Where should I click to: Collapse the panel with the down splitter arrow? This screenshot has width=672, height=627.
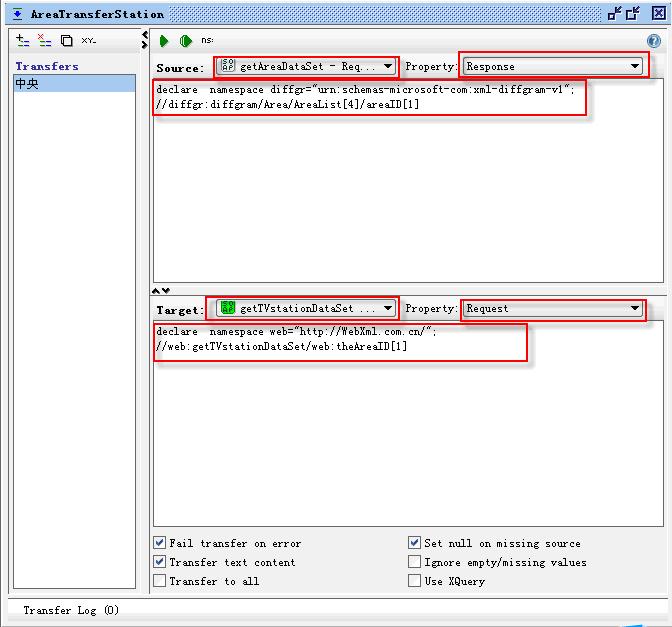point(166,291)
